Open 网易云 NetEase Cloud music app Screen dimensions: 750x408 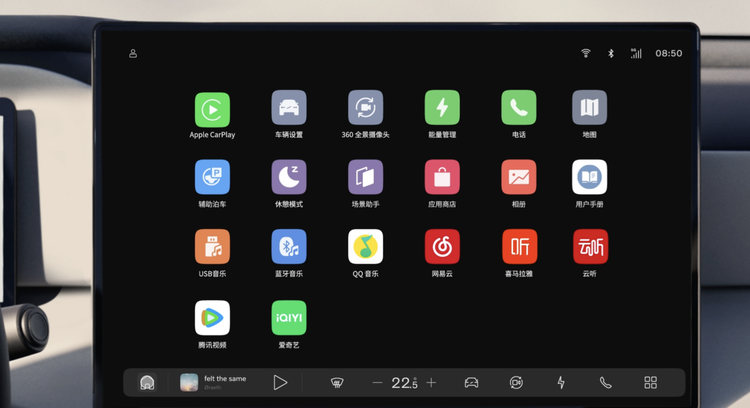tap(442, 246)
